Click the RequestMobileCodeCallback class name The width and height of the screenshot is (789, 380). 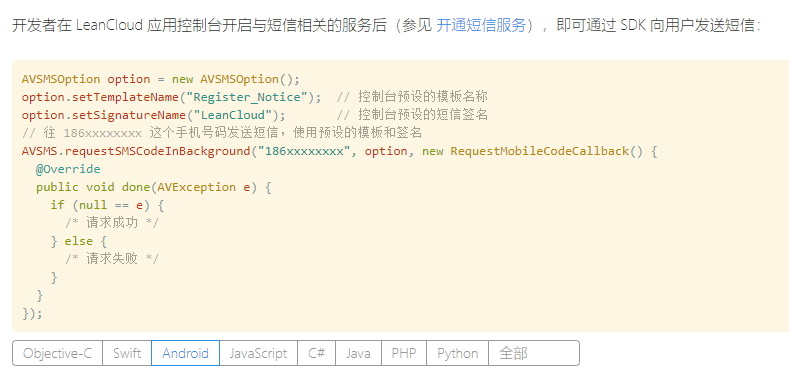tap(539, 151)
